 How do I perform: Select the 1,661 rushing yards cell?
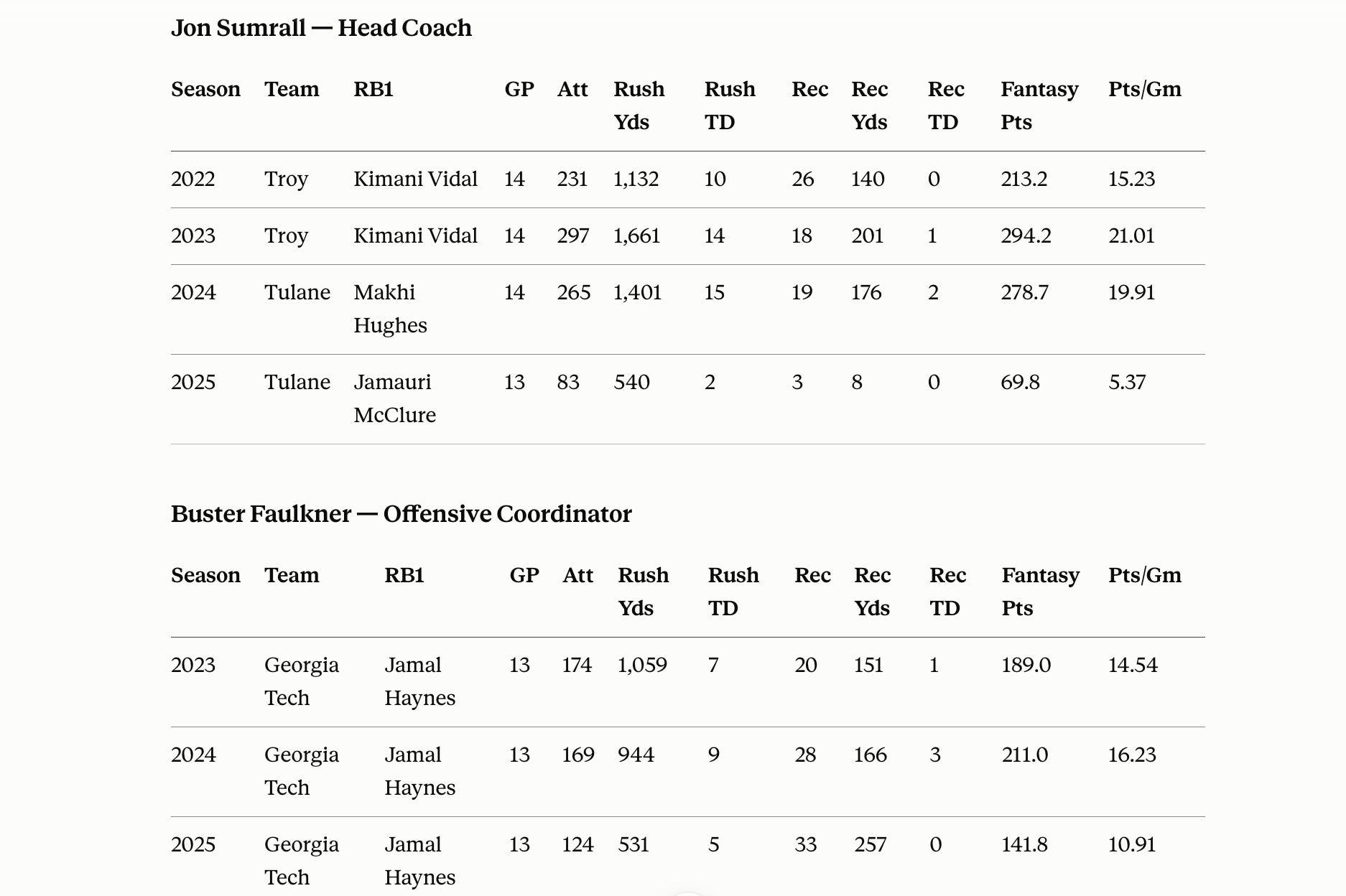coord(636,235)
